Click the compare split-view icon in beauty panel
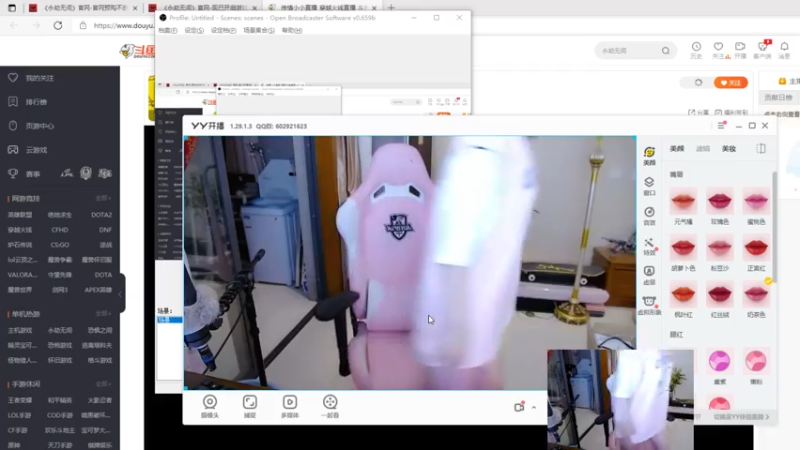 [761, 148]
